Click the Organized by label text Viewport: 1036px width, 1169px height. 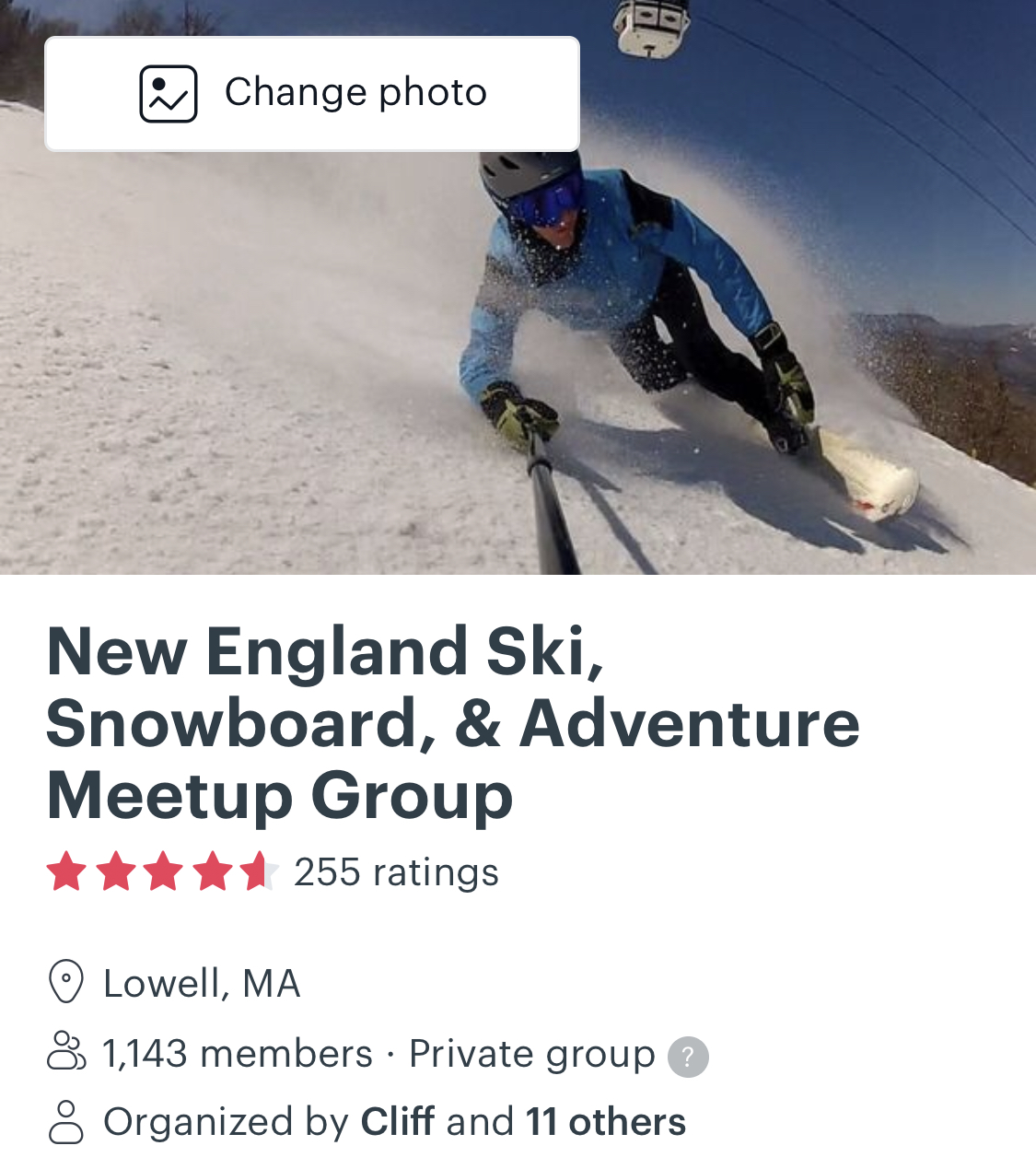[x=227, y=1122]
